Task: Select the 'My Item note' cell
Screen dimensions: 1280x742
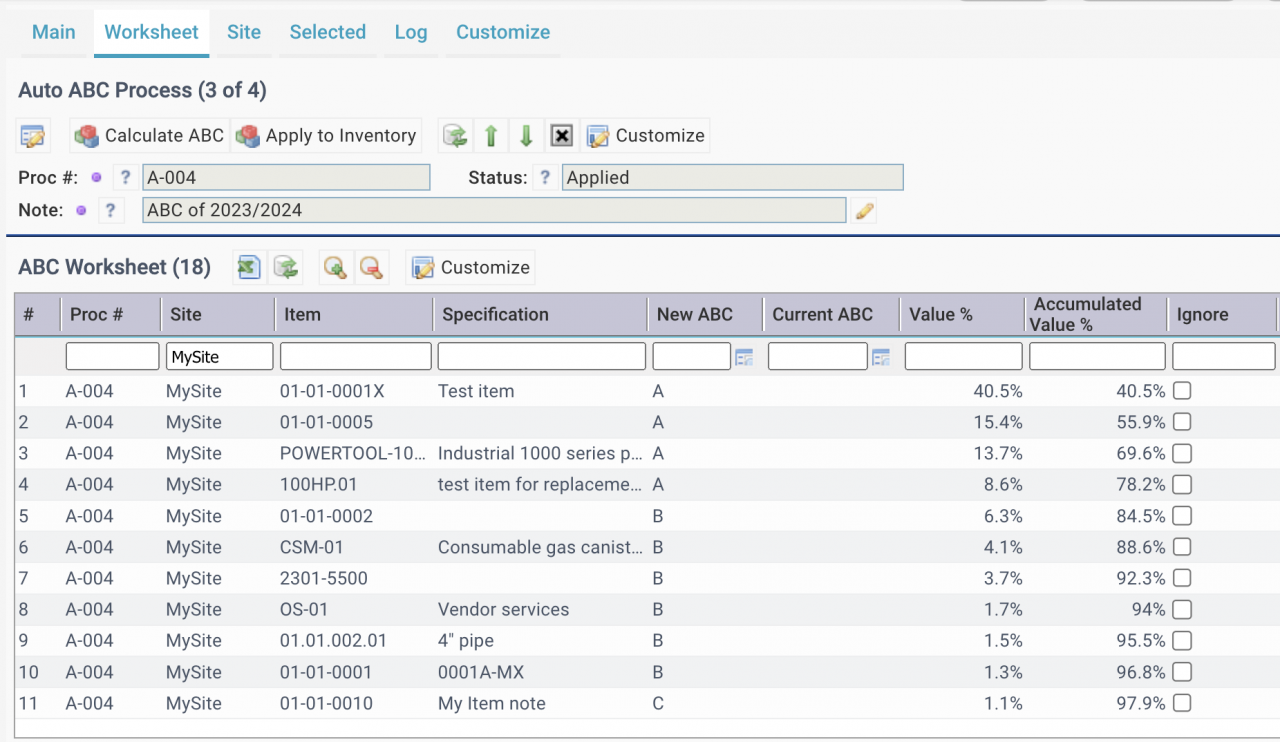Action: click(491, 703)
